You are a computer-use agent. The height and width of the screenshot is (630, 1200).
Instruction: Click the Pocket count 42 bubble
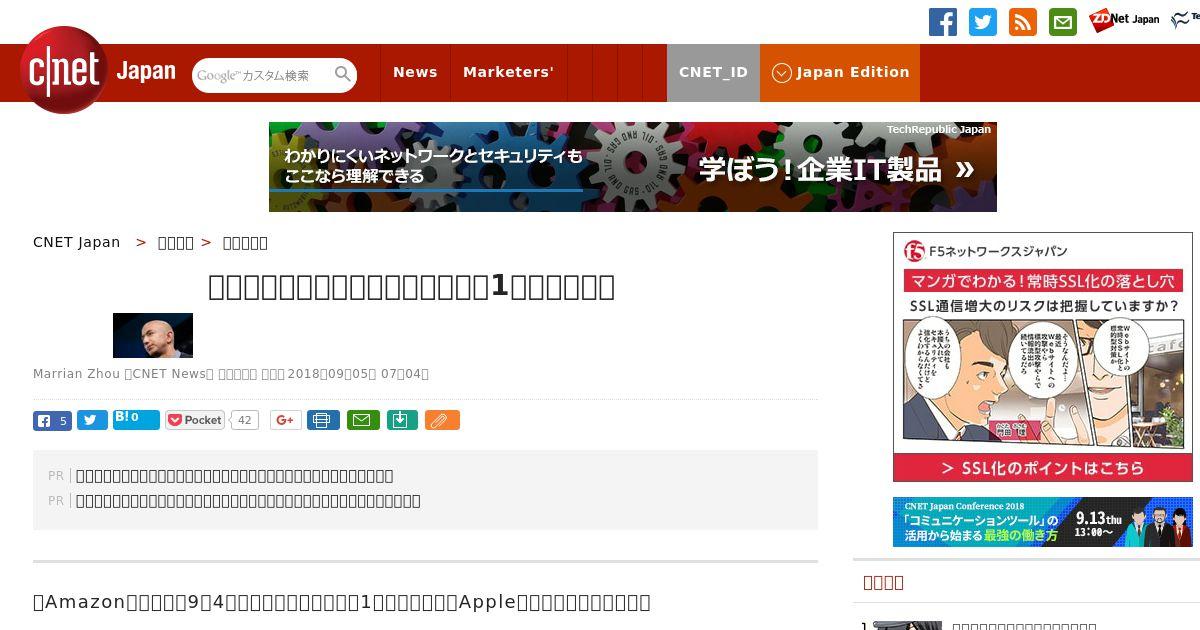click(x=244, y=421)
